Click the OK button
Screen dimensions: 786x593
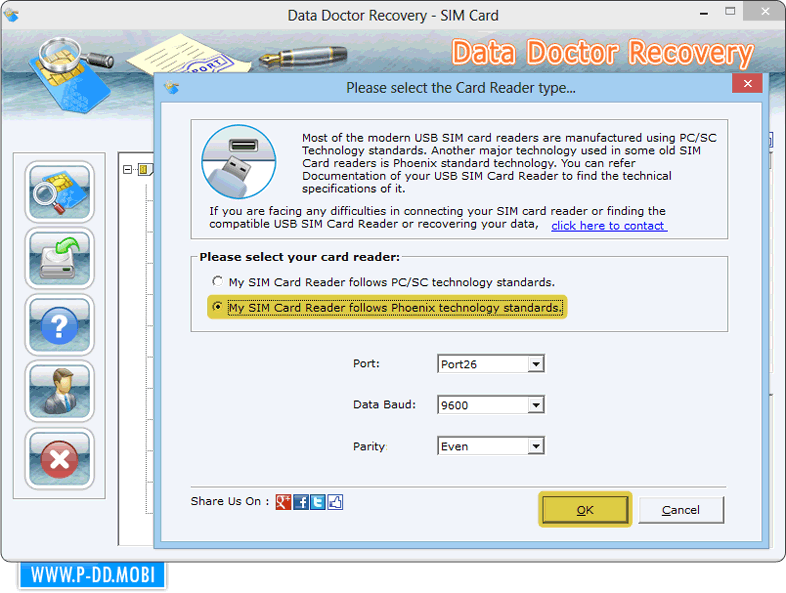pos(585,510)
